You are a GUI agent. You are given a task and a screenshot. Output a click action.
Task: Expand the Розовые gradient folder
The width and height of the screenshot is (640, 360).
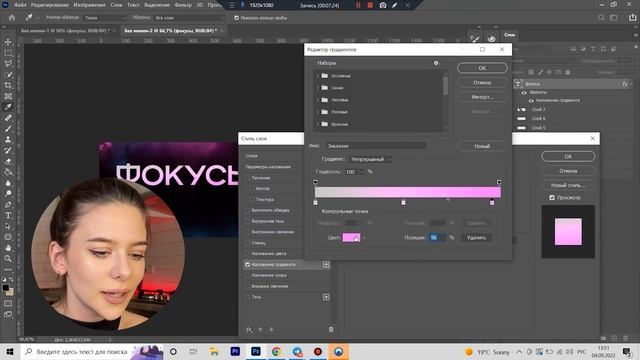[318, 112]
